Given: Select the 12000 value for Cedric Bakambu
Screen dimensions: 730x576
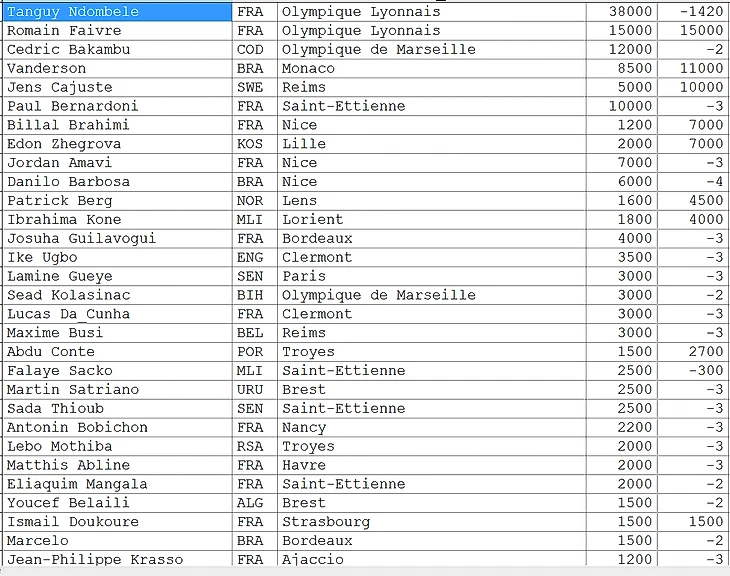Looking at the screenshot, I should [622, 49].
